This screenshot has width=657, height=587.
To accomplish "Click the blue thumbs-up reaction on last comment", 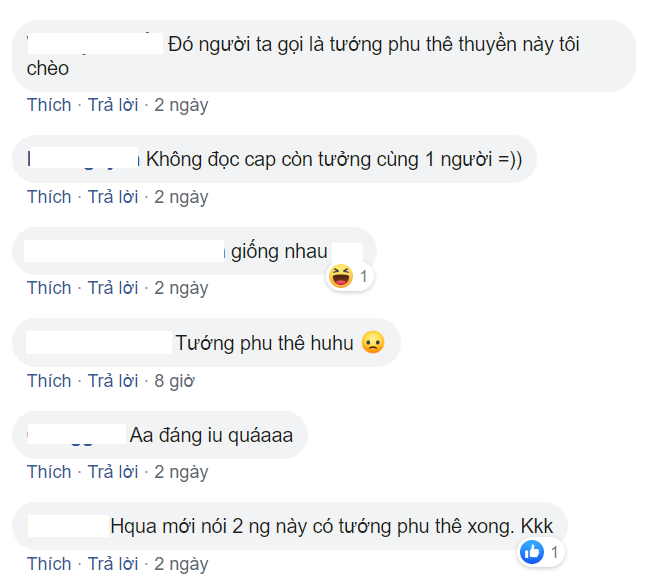I will [x=532, y=552].
